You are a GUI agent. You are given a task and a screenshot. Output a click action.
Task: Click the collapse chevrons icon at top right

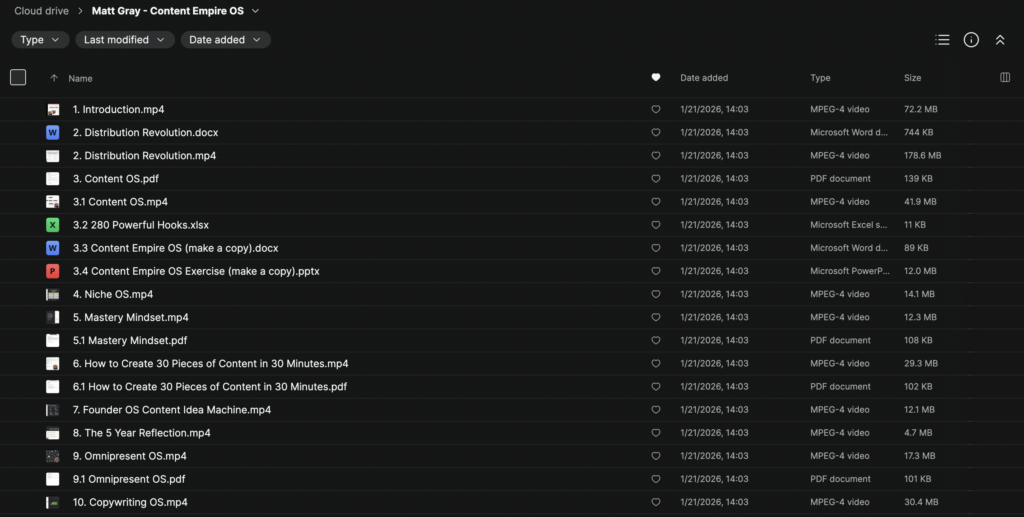pos(1000,40)
